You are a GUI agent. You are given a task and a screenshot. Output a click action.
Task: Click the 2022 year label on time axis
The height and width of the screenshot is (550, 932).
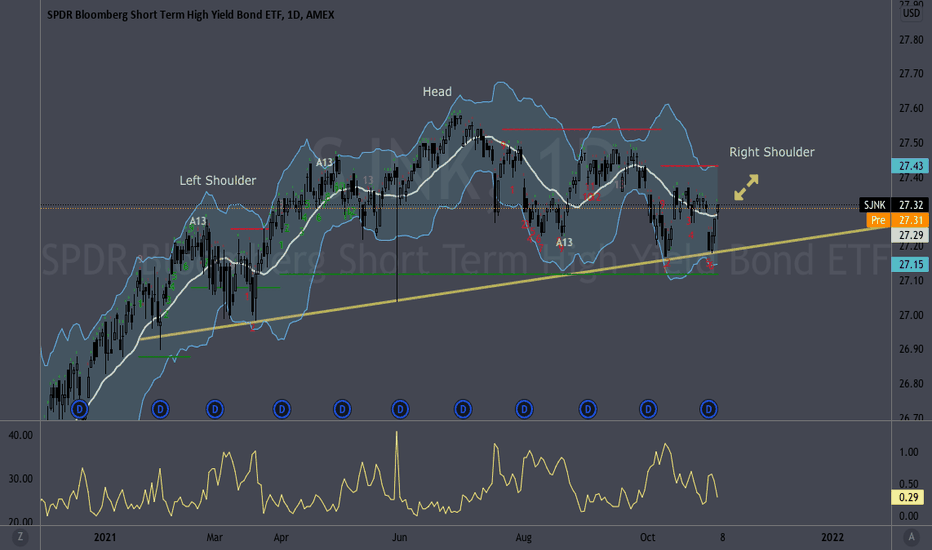pyautogui.click(x=832, y=538)
